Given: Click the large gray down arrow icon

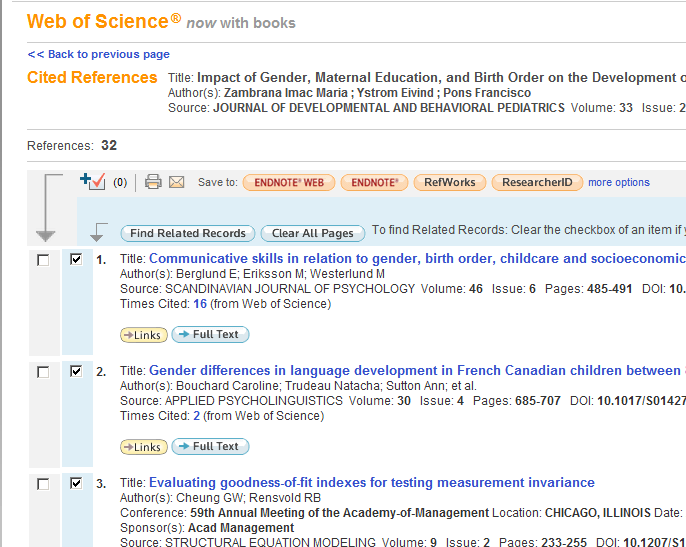Looking at the screenshot, I should [x=48, y=208].
